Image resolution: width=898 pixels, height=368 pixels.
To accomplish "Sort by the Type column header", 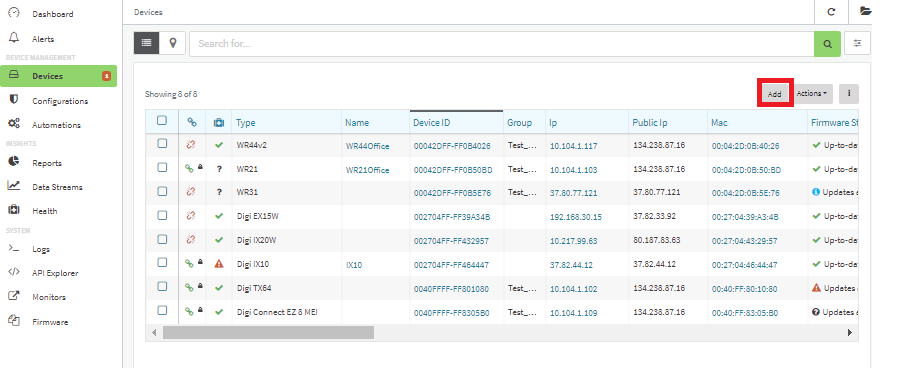I will tap(246, 122).
